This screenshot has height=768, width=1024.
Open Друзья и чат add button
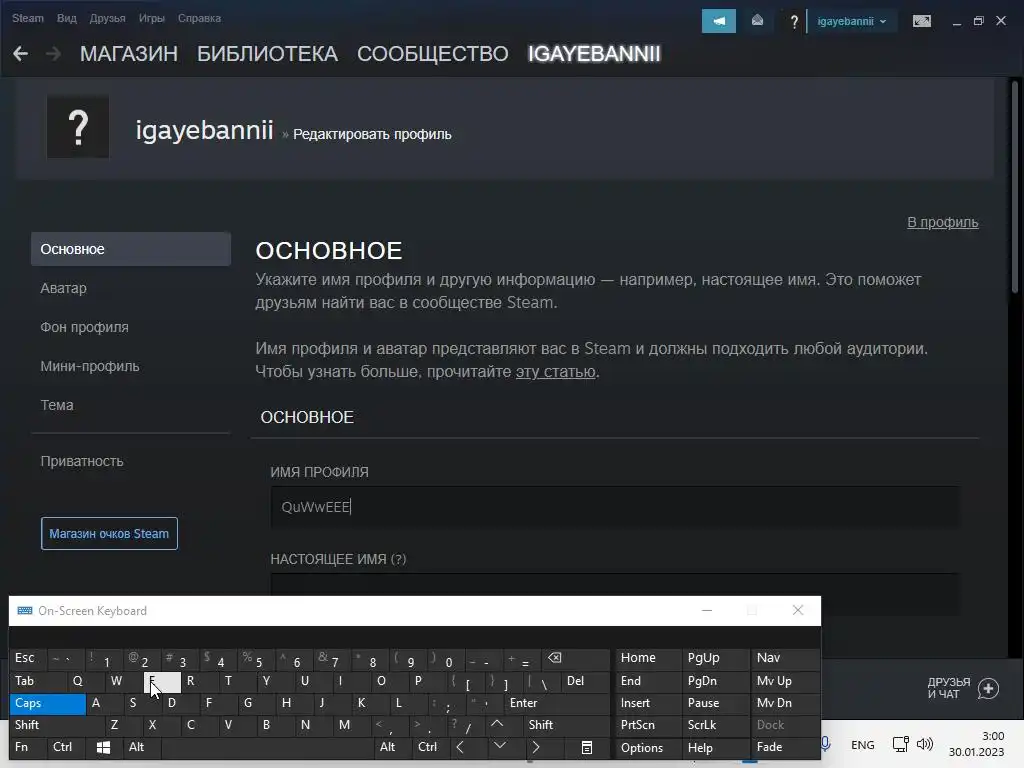(x=988, y=688)
